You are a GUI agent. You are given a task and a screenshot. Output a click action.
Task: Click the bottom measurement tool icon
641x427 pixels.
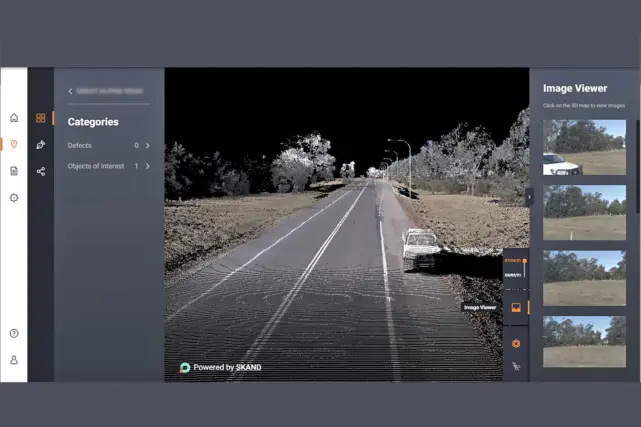point(516,367)
